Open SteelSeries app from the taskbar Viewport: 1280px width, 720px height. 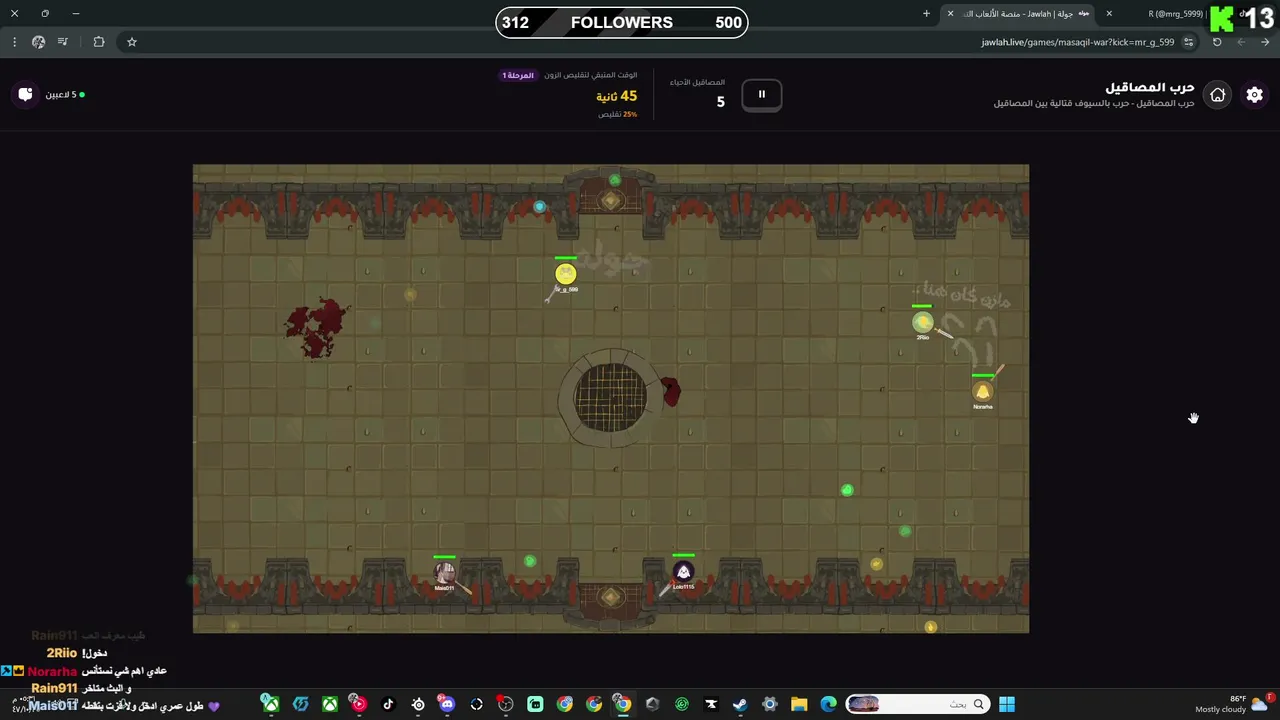pos(418,704)
